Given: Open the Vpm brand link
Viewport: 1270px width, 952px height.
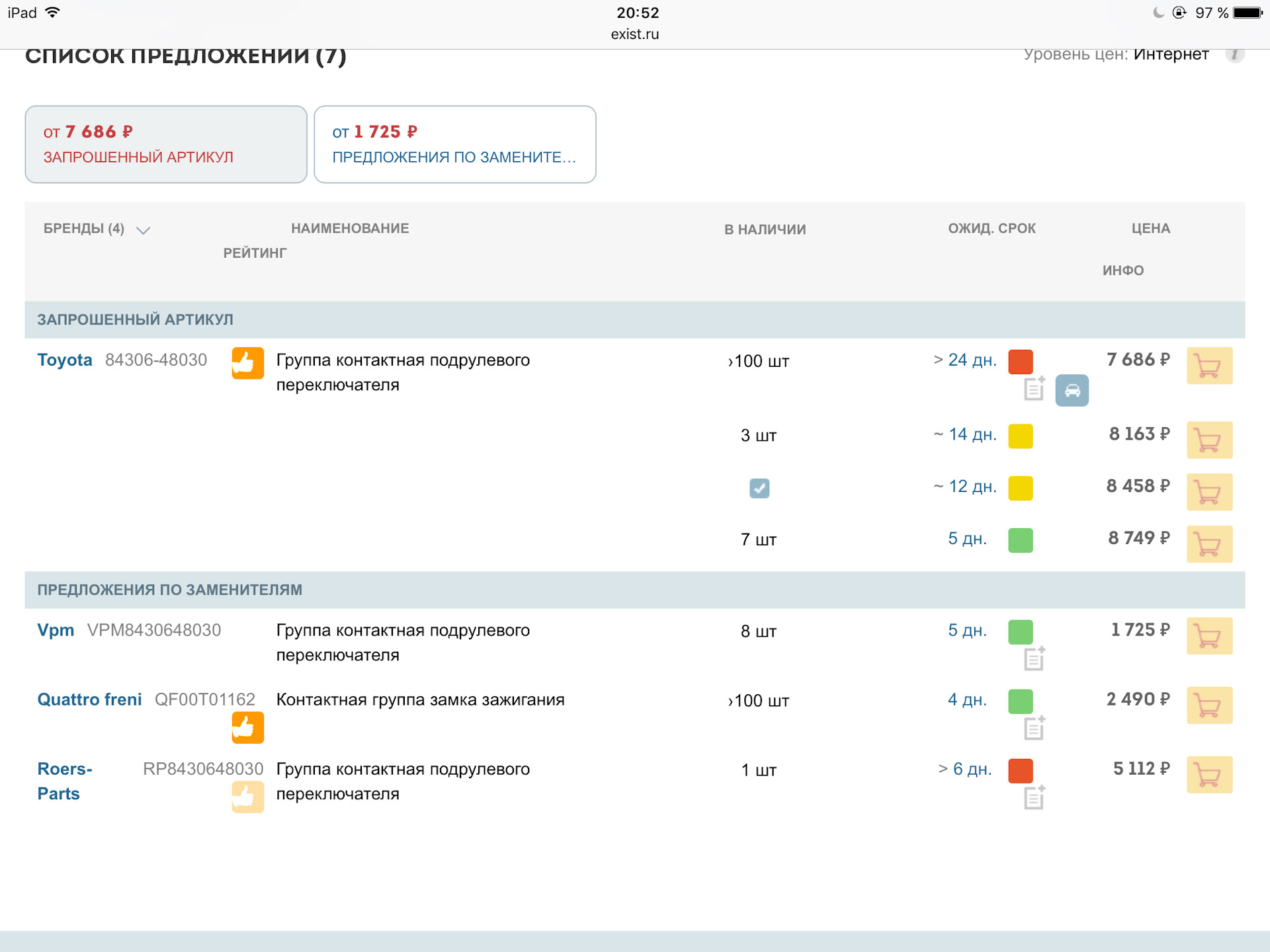Looking at the screenshot, I should tap(56, 630).
